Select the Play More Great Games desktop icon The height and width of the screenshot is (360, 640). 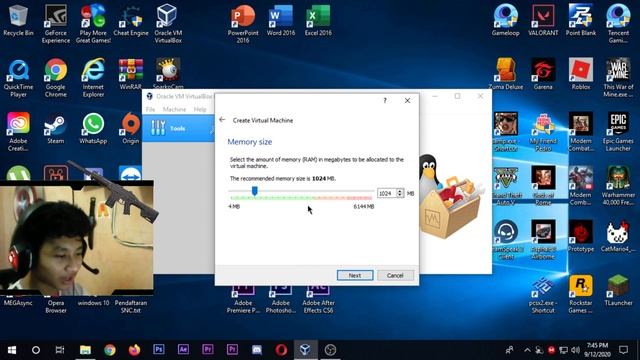point(93,23)
